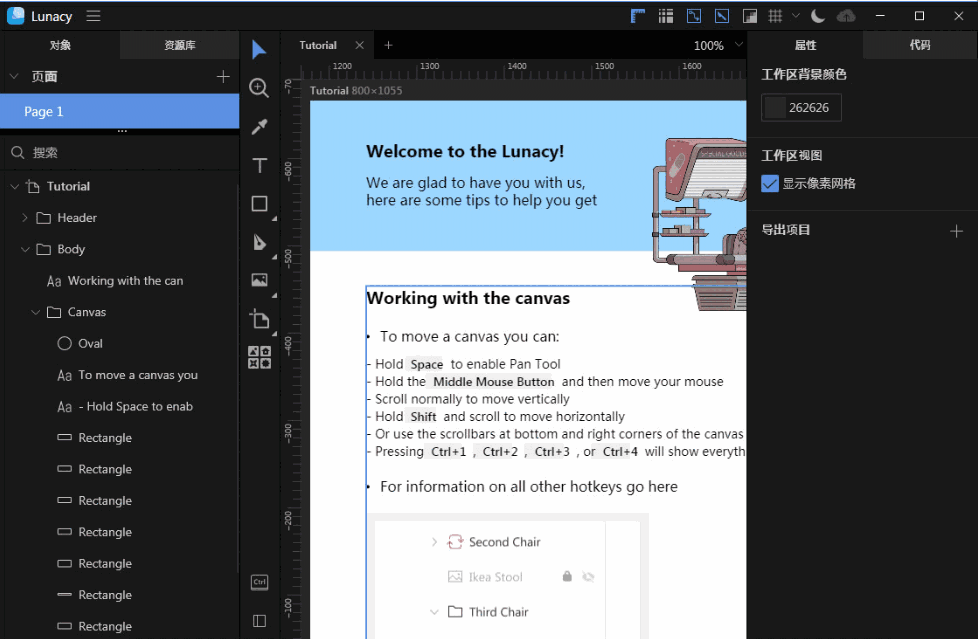Image resolution: width=978 pixels, height=639 pixels.
Task: Click the cloud upload icon
Action: [846, 16]
